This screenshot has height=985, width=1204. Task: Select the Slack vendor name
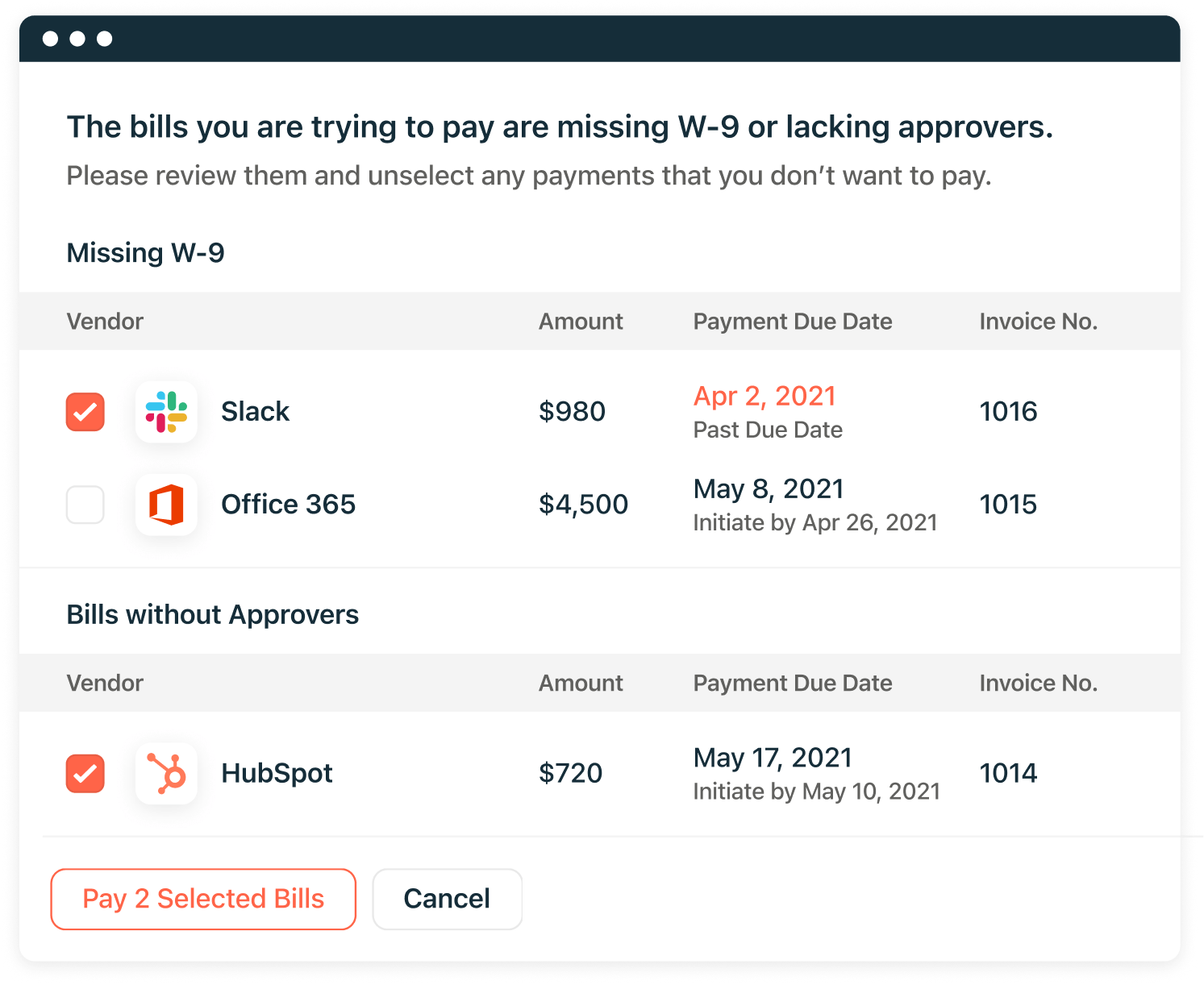[x=255, y=412]
